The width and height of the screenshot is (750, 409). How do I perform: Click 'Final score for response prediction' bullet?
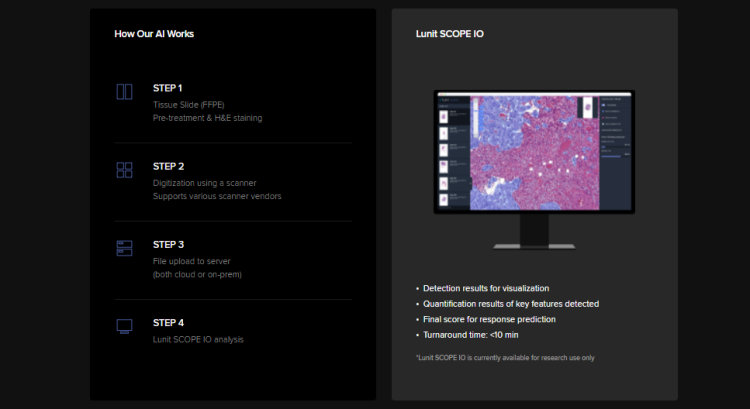click(489, 319)
